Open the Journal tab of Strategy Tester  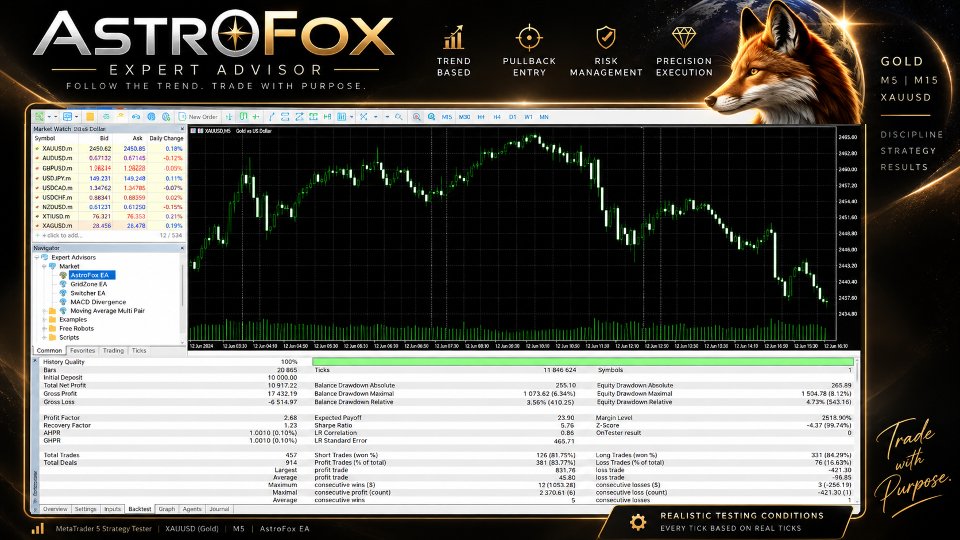219,509
